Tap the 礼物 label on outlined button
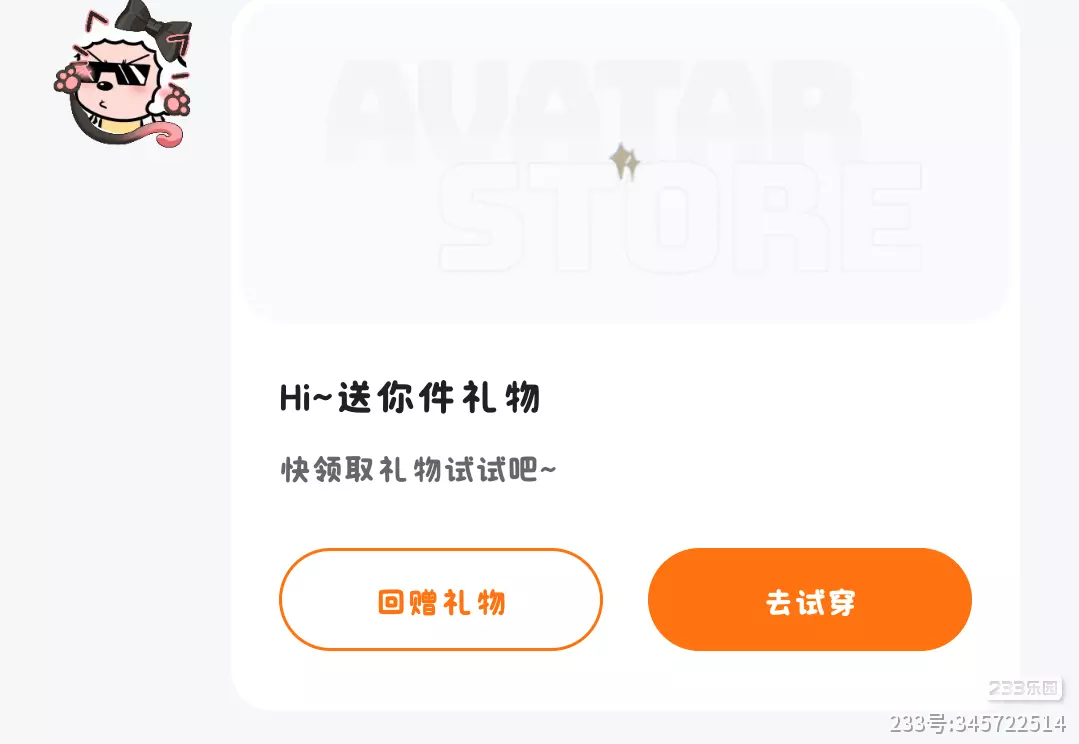The height and width of the screenshot is (744, 1079). [474, 602]
